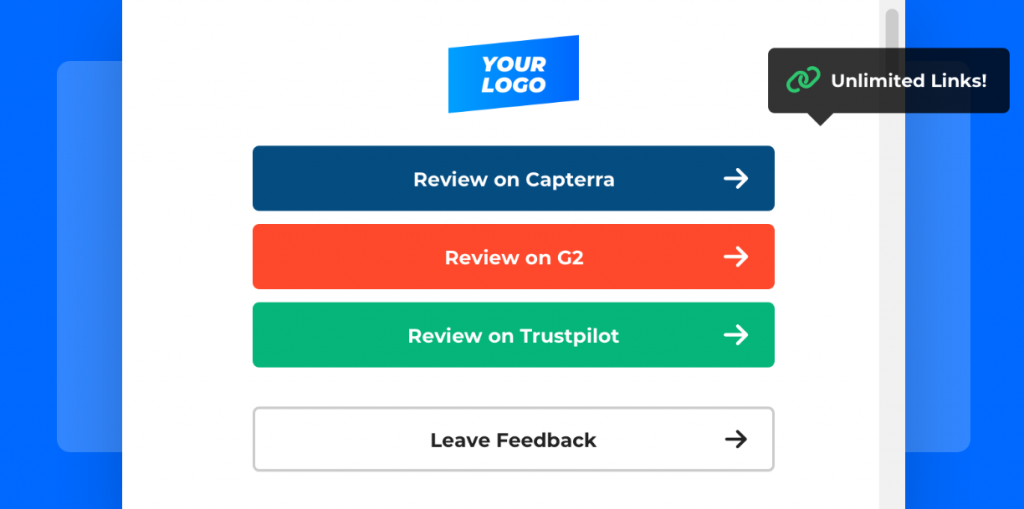Click the arrow on Review on Capterra

coord(736,178)
